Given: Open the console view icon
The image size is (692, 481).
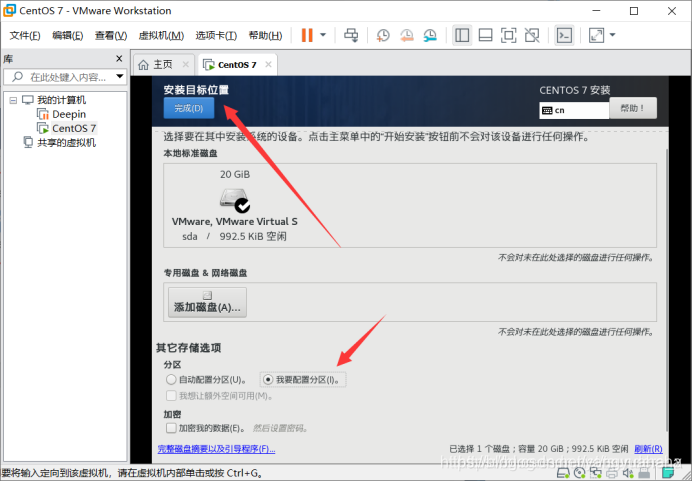Looking at the screenshot, I should [x=564, y=35].
